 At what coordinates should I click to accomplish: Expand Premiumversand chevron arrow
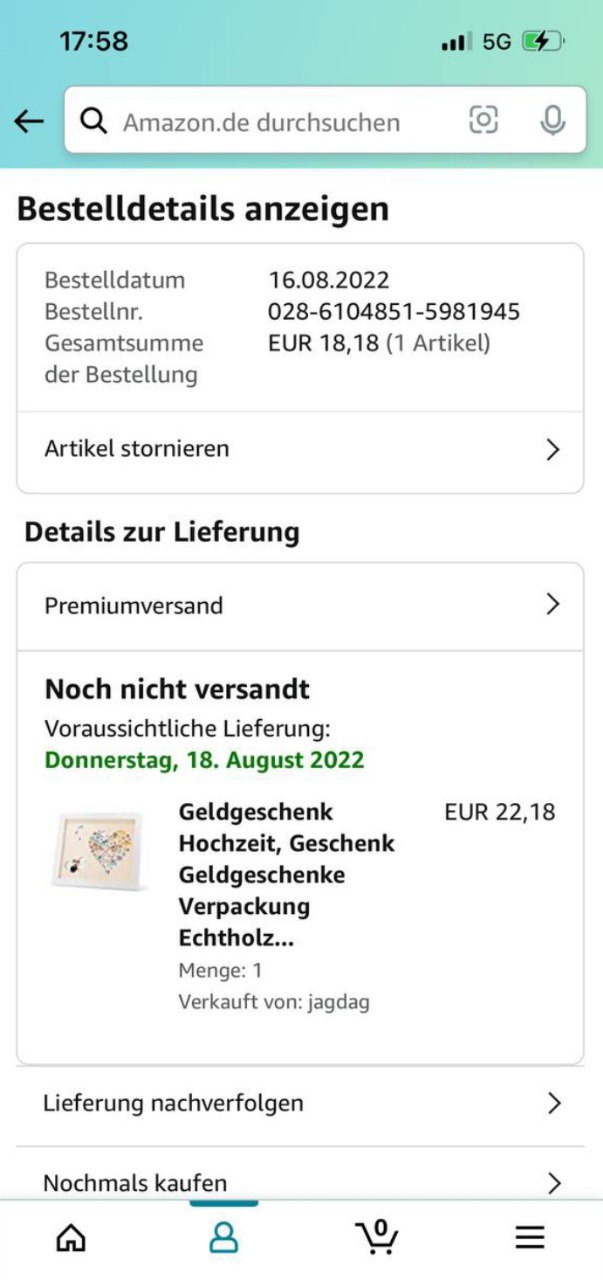click(552, 604)
